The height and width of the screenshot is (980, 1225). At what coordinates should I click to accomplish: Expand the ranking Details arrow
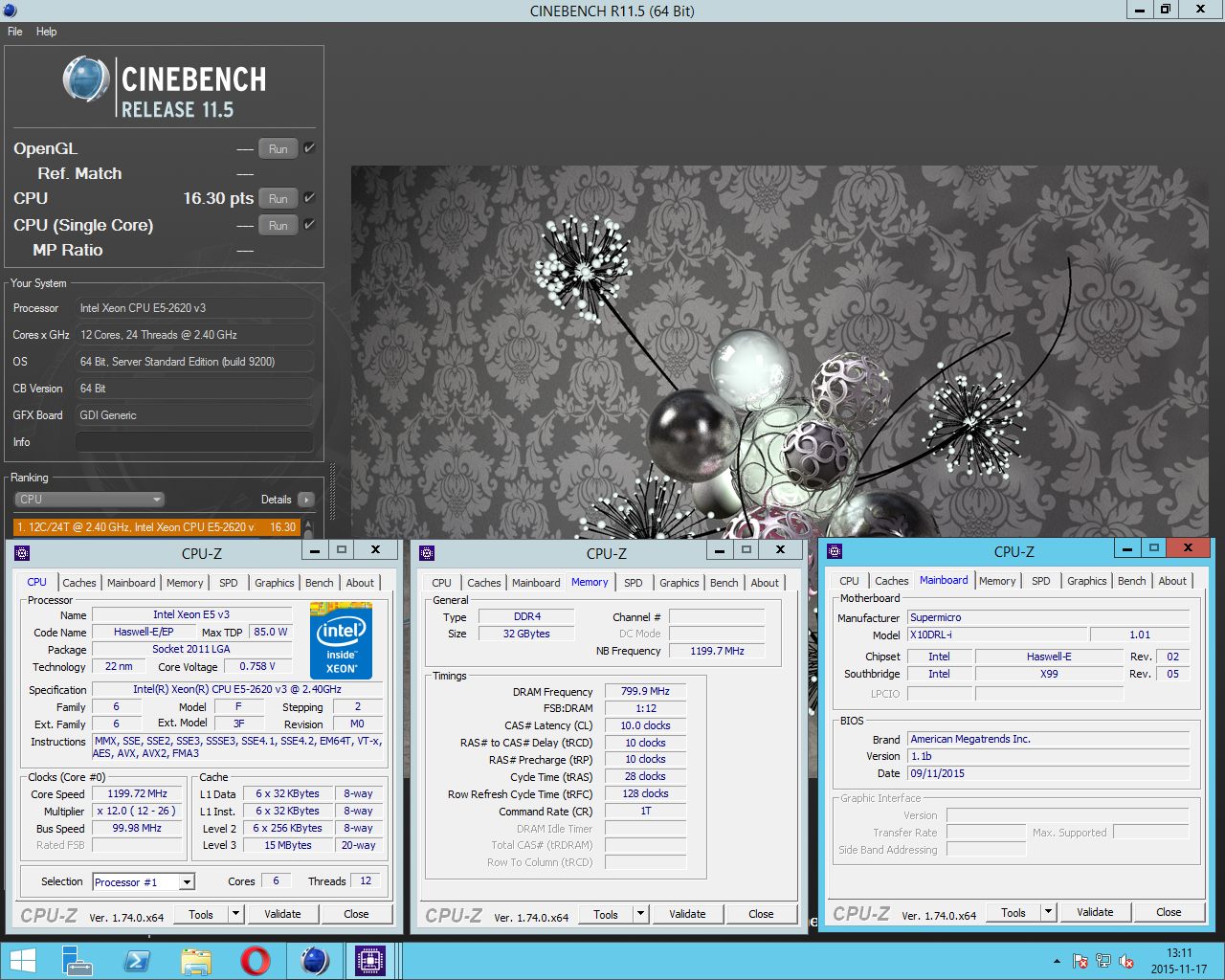[x=306, y=500]
